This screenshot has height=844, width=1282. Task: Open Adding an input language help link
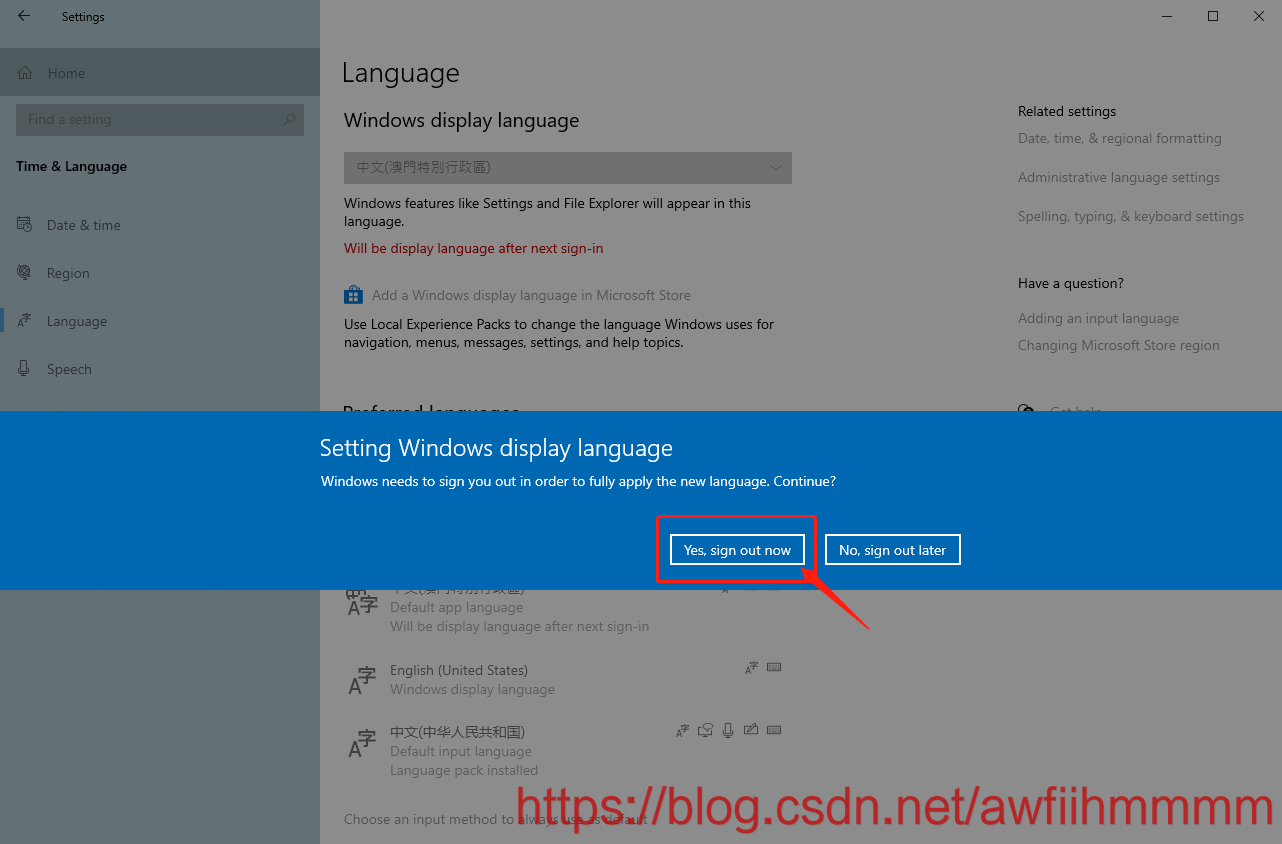pyautogui.click(x=1098, y=318)
